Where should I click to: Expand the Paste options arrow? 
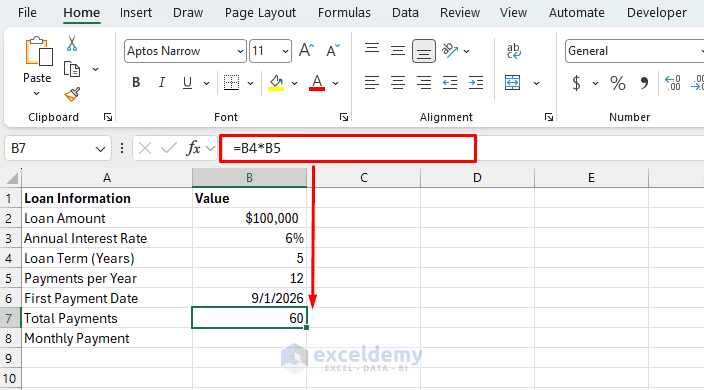pos(37,94)
